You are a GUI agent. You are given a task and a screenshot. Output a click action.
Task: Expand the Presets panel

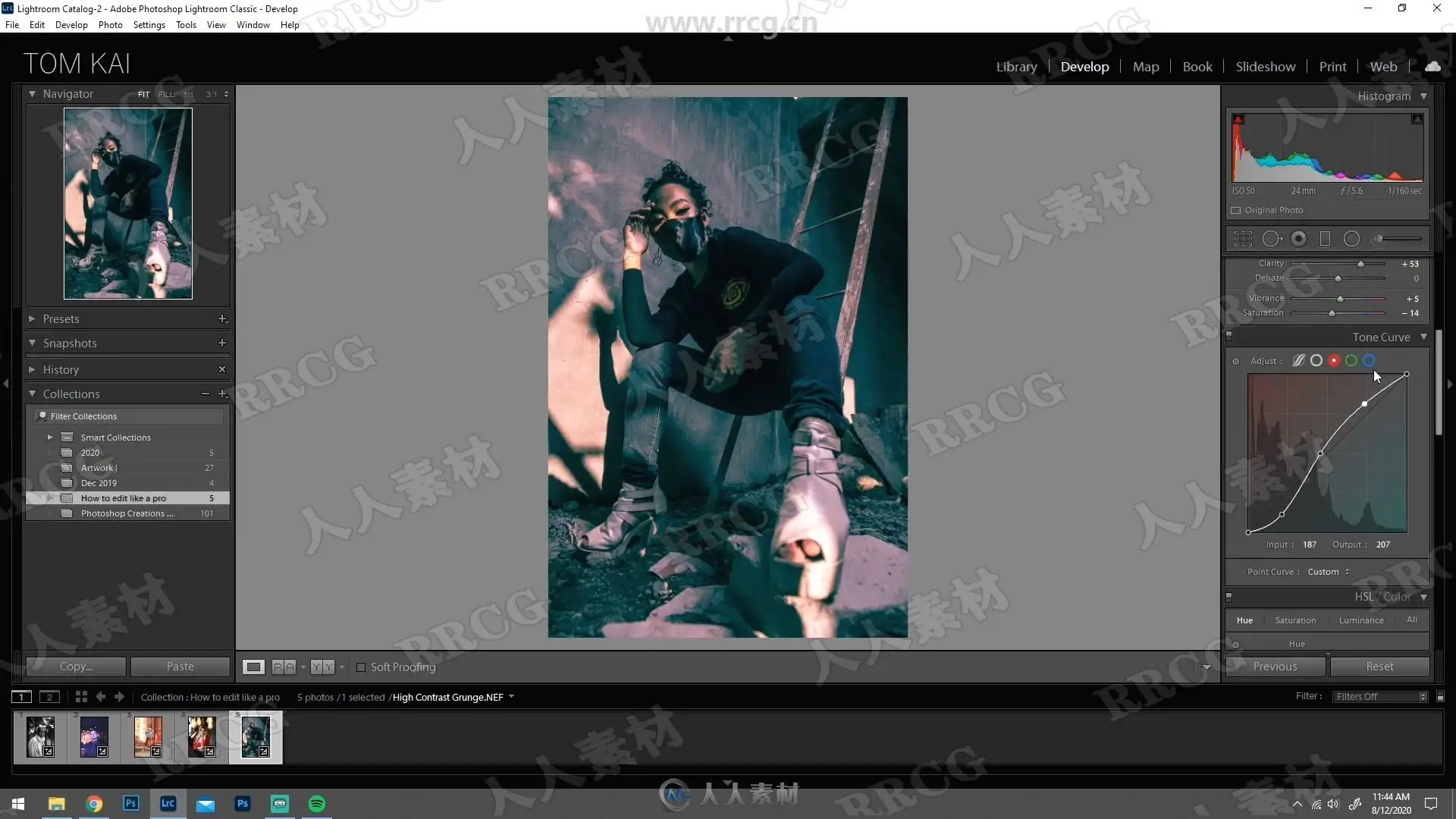tap(32, 319)
